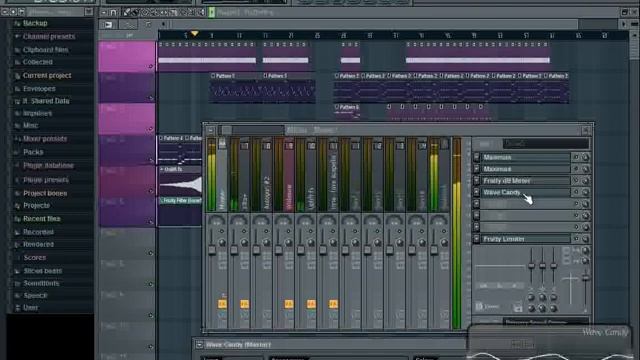This screenshot has height=360, width=640.
Task: Open the Soundfonts folder
Action: click(41, 283)
